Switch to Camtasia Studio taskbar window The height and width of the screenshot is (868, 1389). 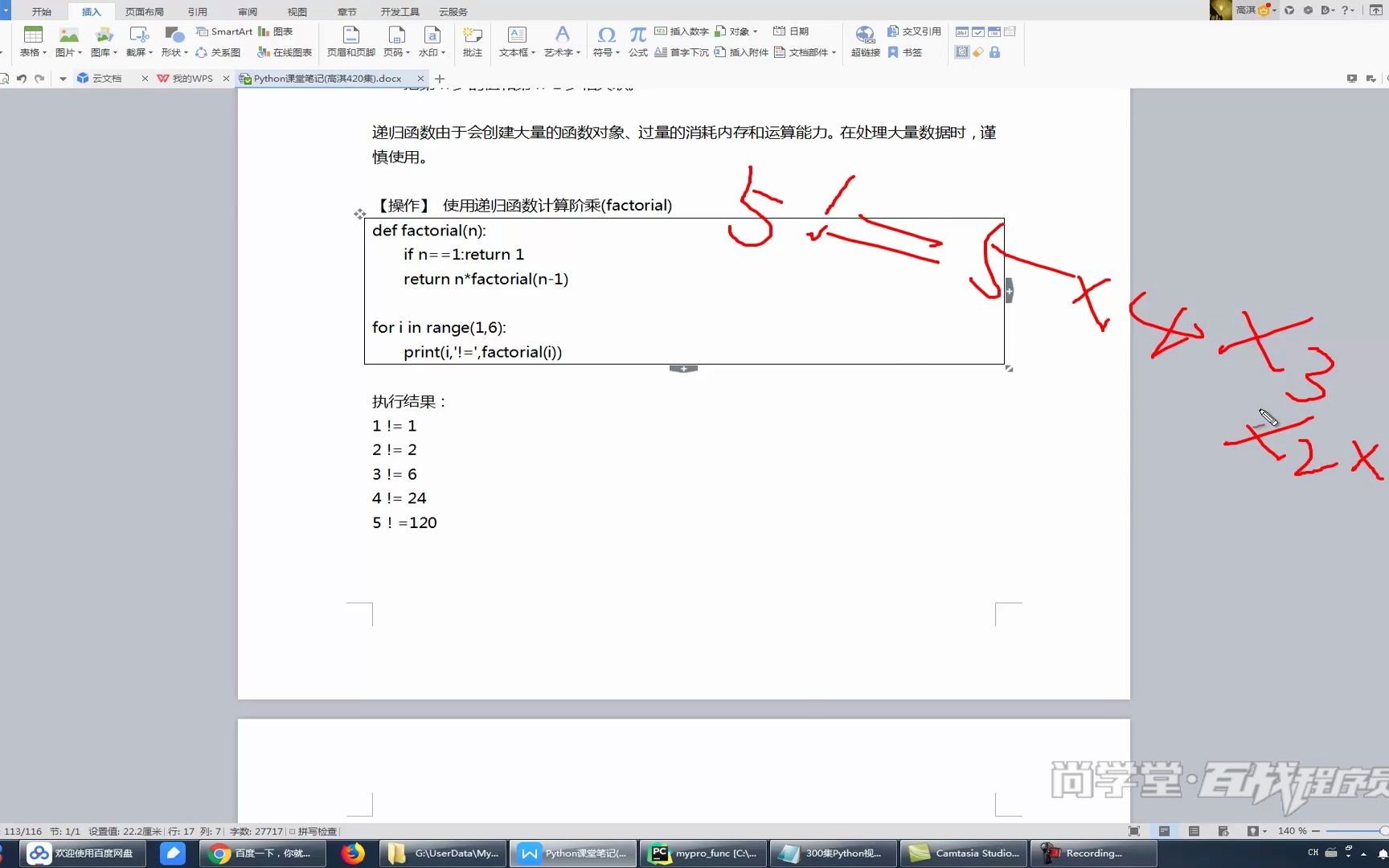coord(963,854)
